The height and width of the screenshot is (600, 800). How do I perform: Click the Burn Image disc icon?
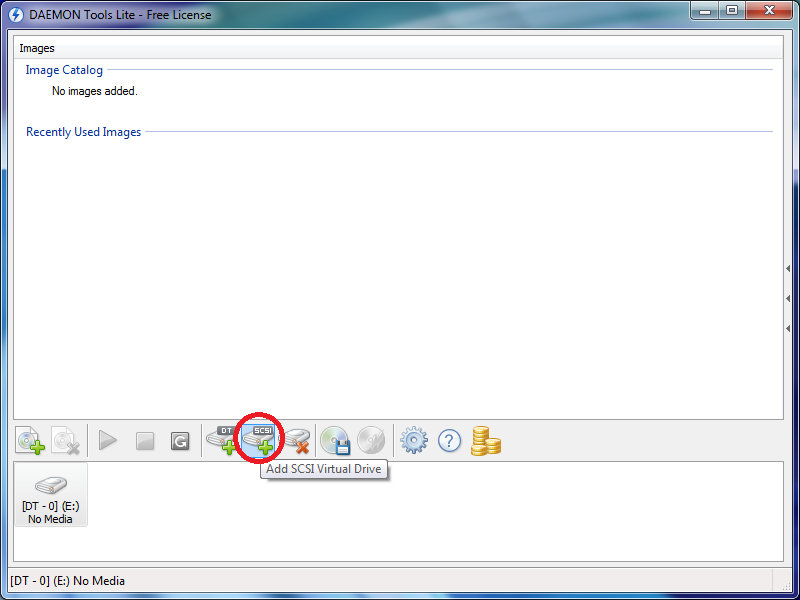tap(371, 440)
